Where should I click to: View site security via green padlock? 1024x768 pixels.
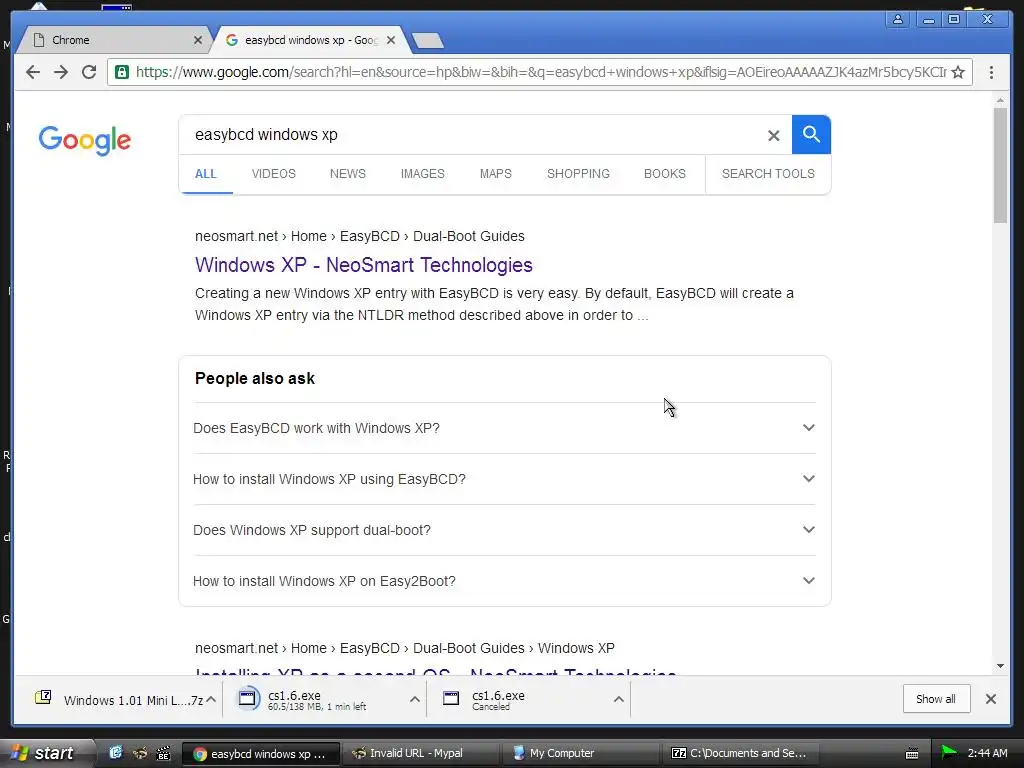(x=121, y=72)
